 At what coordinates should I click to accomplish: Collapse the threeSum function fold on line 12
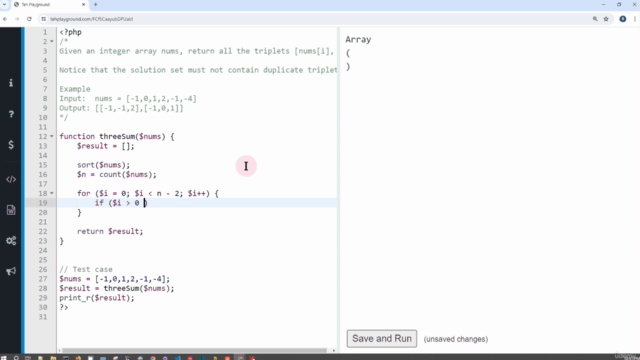[52, 136]
